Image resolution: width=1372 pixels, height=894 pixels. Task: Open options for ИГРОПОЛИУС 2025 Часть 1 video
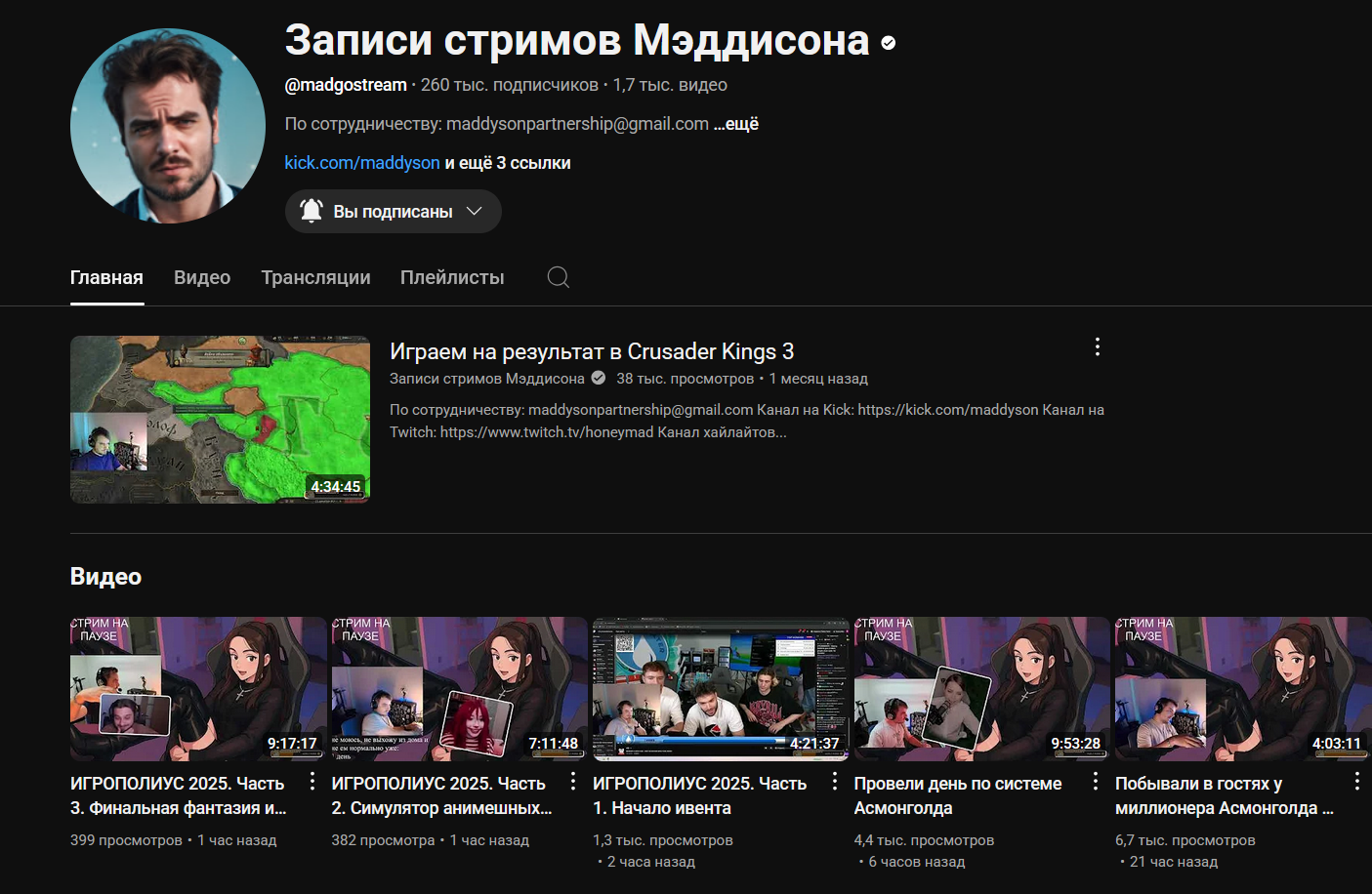coord(835,781)
